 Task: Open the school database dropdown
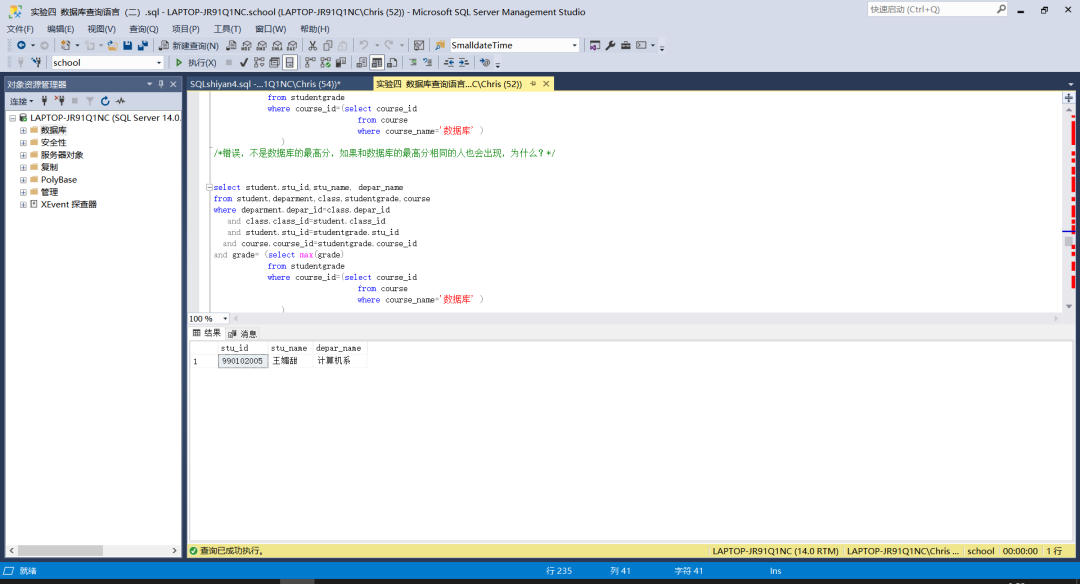point(158,63)
